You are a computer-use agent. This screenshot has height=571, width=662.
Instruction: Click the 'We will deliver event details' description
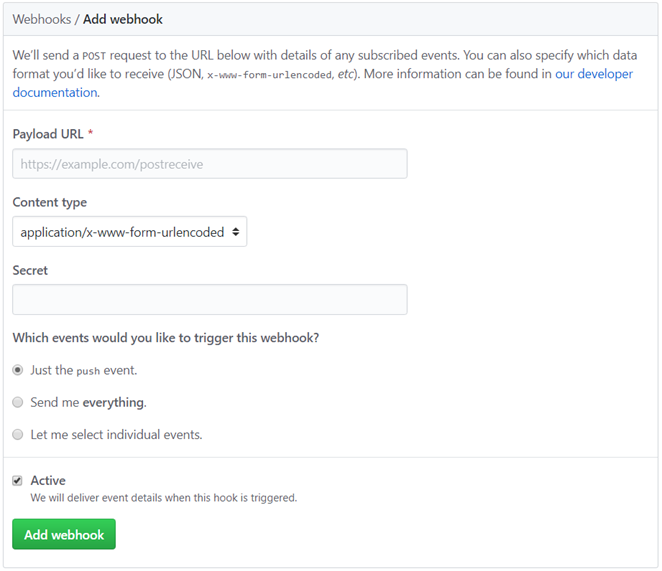pos(163,497)
